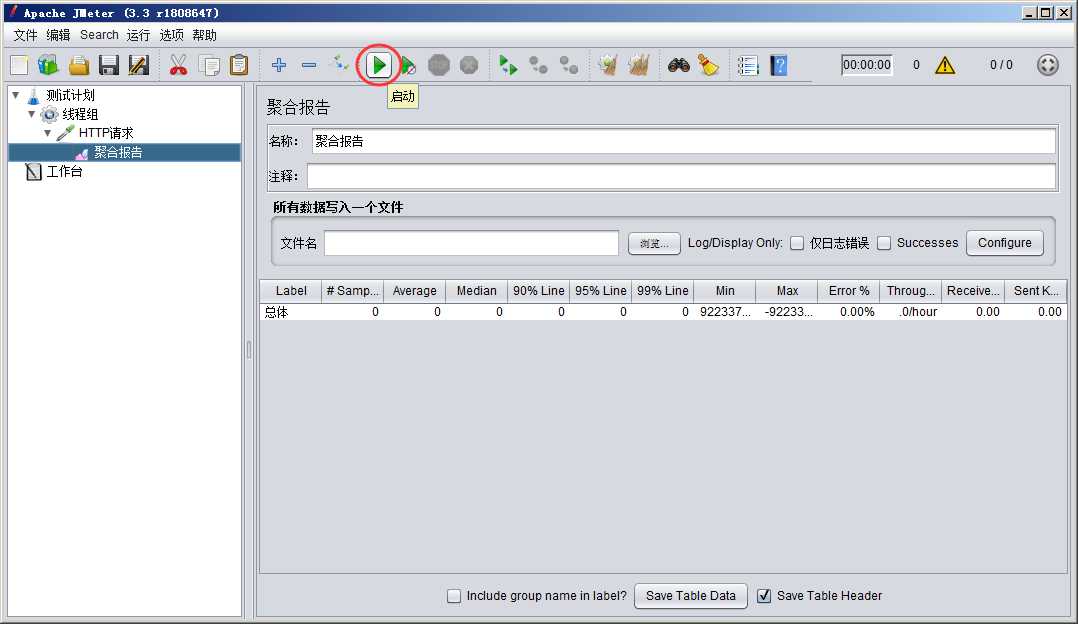Collapse the 线程组 tree node arrow
This screenshot has height=624, width=1078.
(x=32, y=114)
